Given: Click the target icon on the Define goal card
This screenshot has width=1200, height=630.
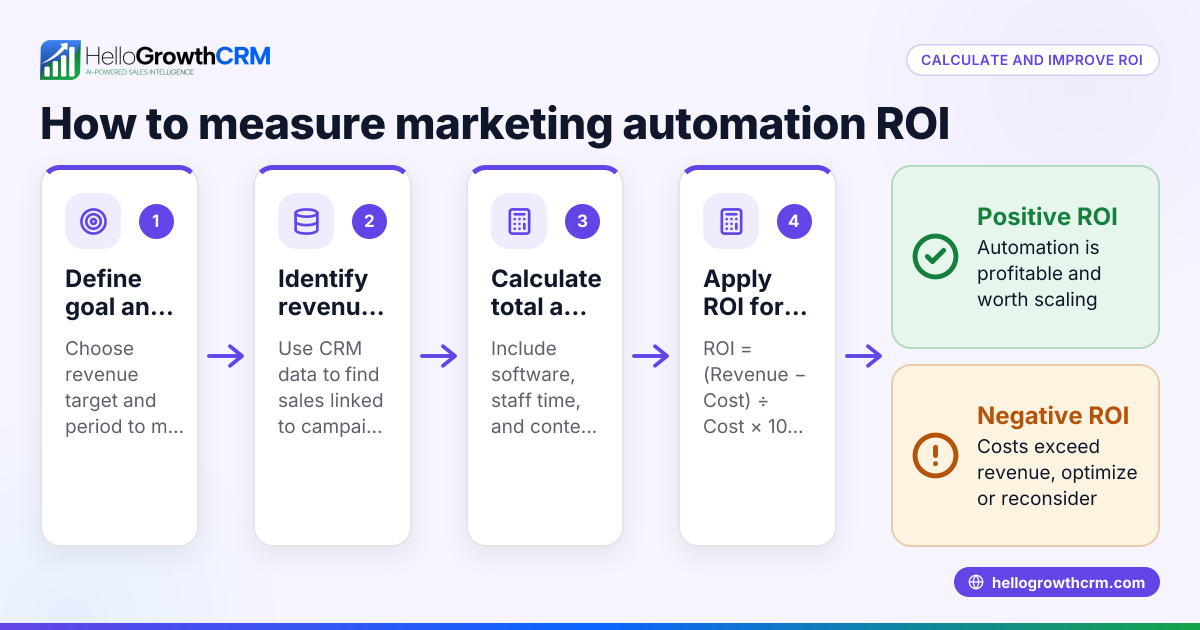Looking at the screenshot, I should pyautogui.click(x=93, y=221).
